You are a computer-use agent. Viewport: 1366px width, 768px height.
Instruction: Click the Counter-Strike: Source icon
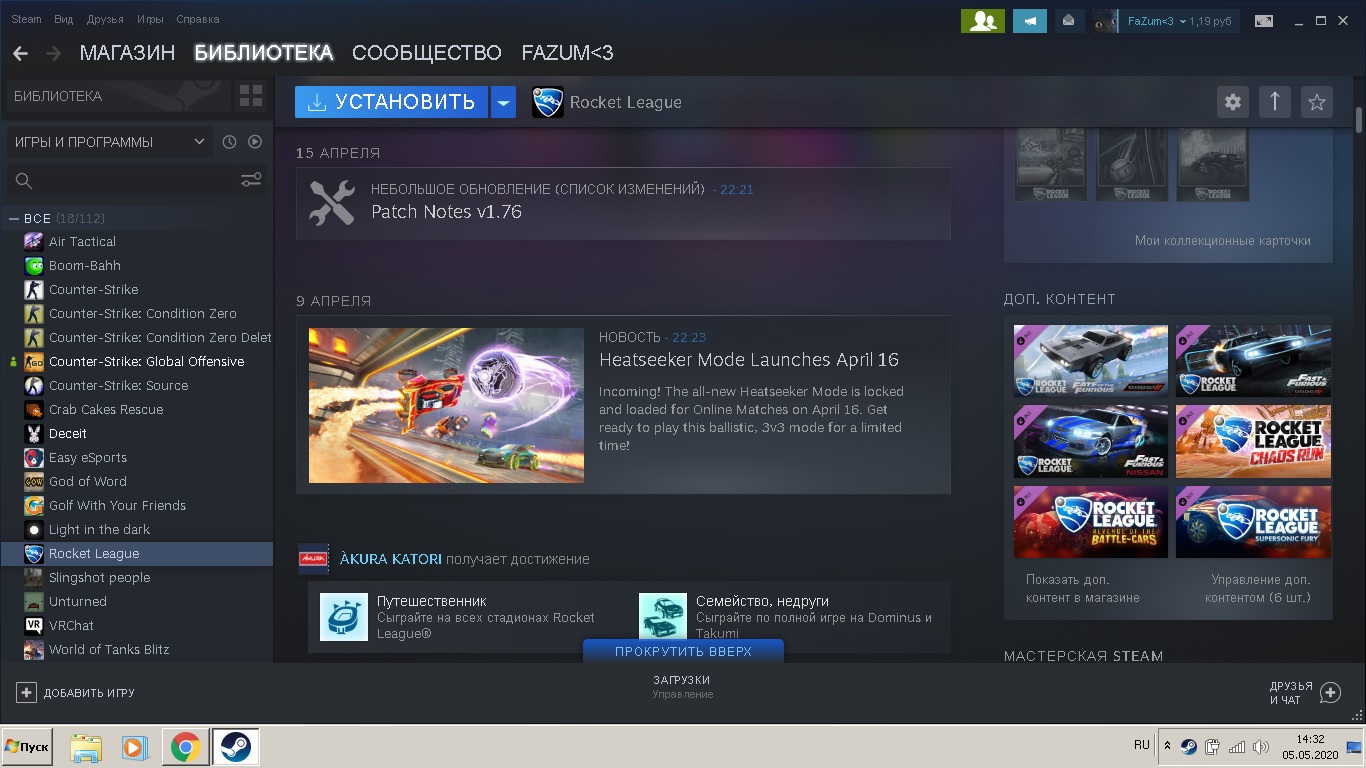(x=33, y=385)
